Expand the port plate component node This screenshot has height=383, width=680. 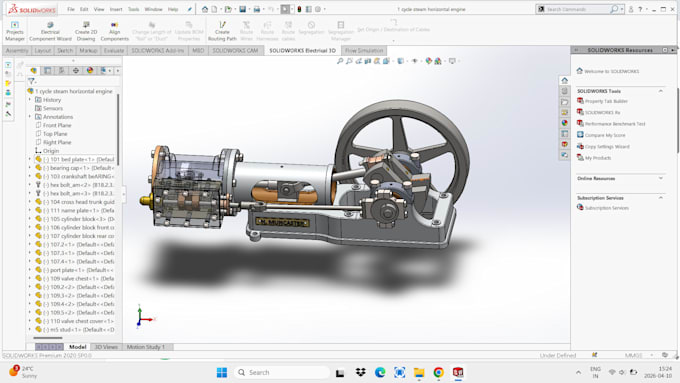pos(30,270)
